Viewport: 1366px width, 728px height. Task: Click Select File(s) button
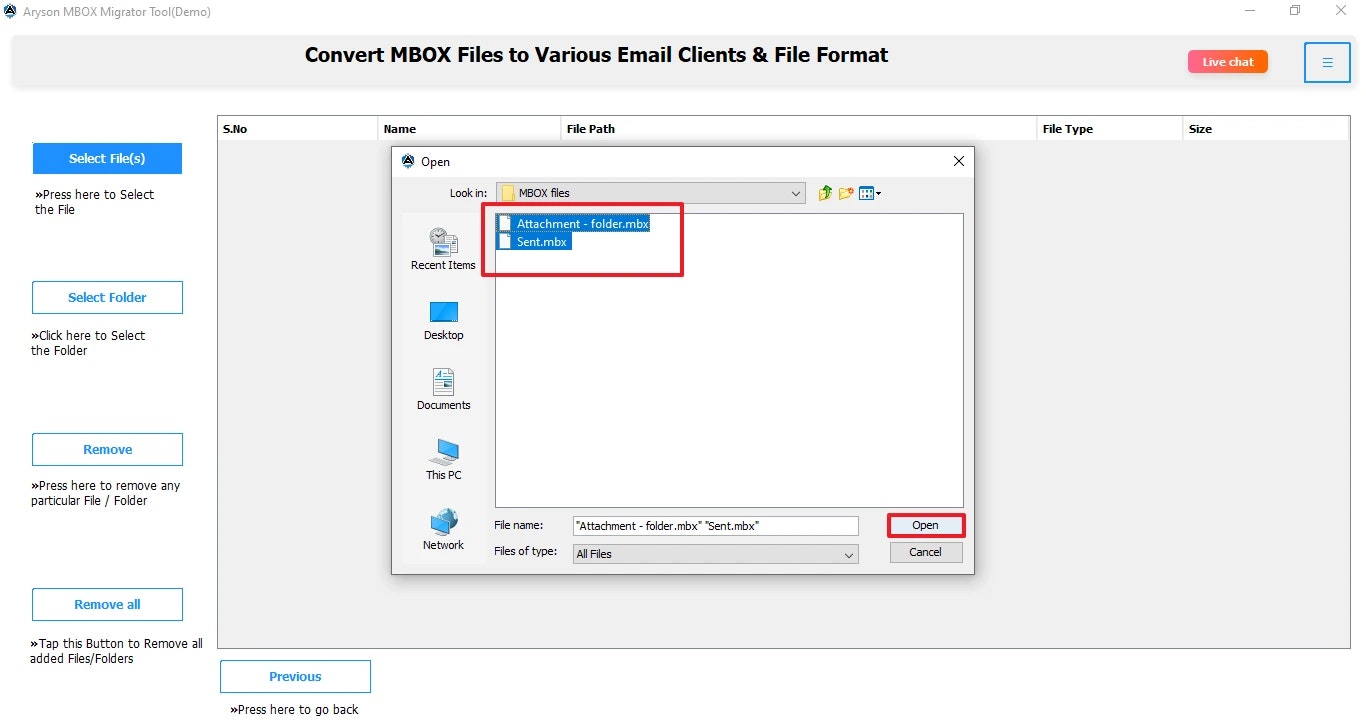pos(107,158)
